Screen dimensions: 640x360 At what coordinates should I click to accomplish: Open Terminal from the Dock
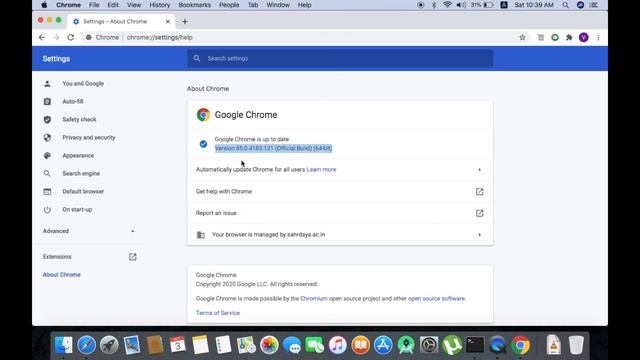475,345
